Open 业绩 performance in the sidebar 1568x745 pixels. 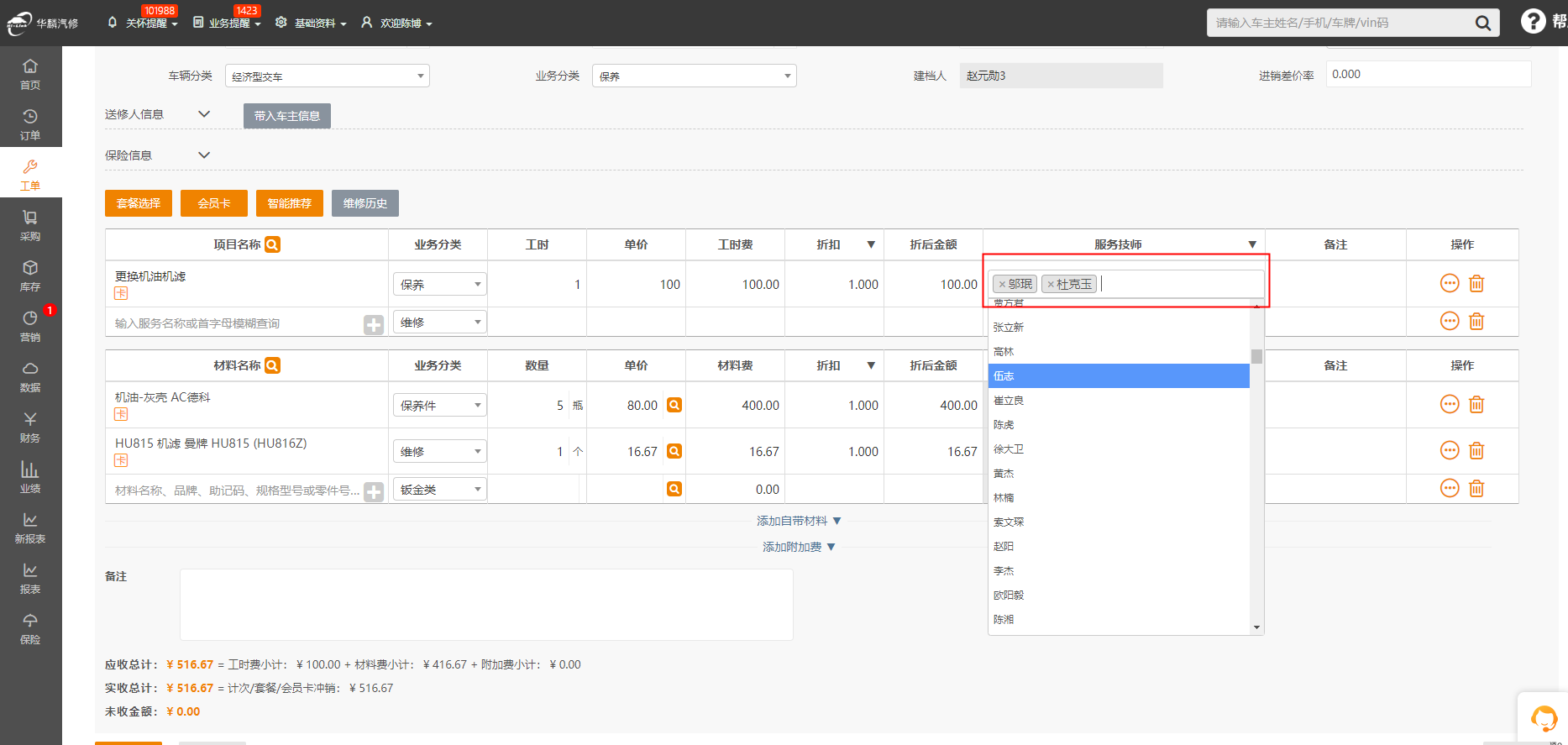[x=30, y=477]
